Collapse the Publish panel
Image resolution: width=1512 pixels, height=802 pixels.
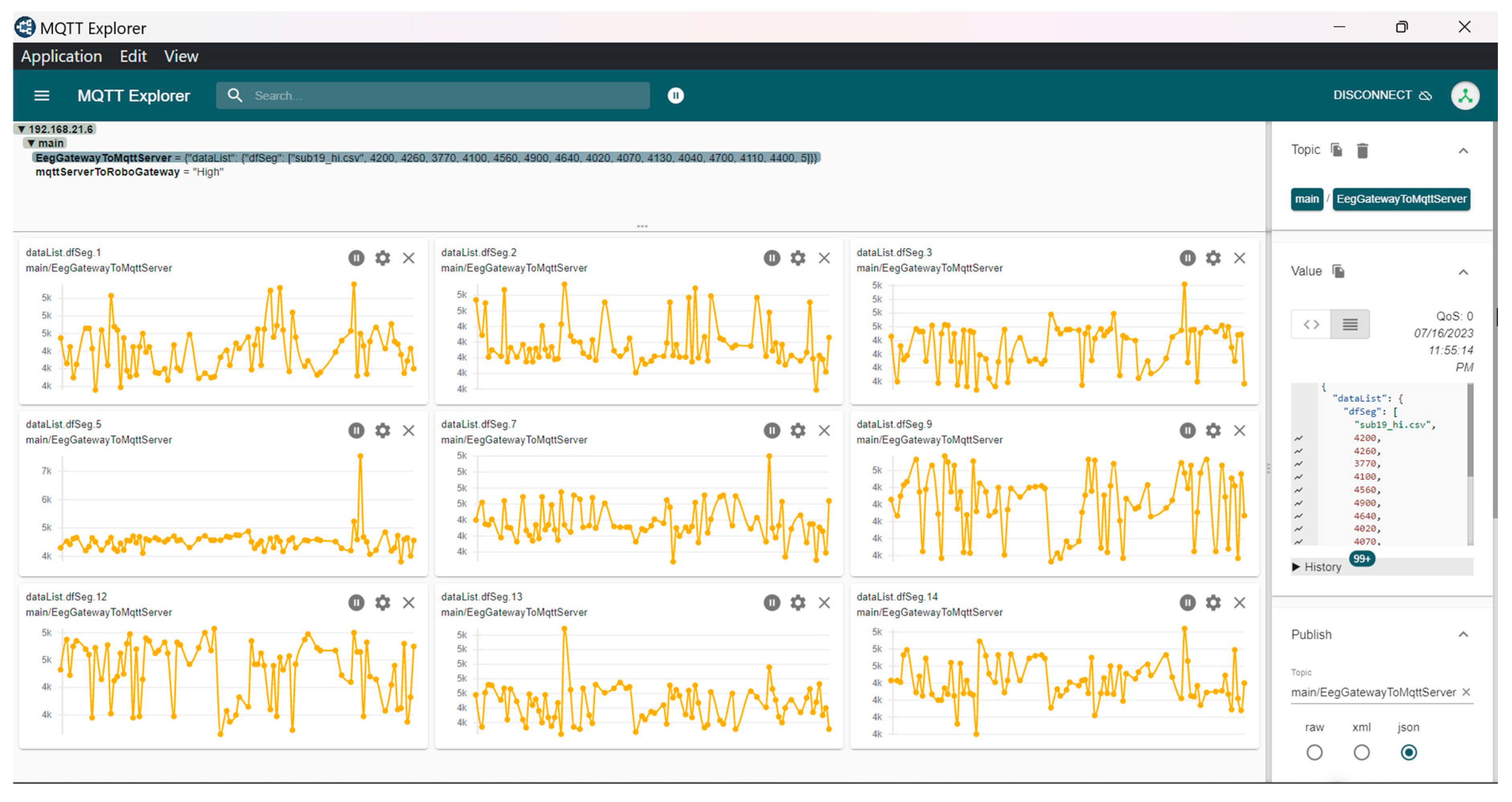pyautogui.click(x=1463, y=634)
